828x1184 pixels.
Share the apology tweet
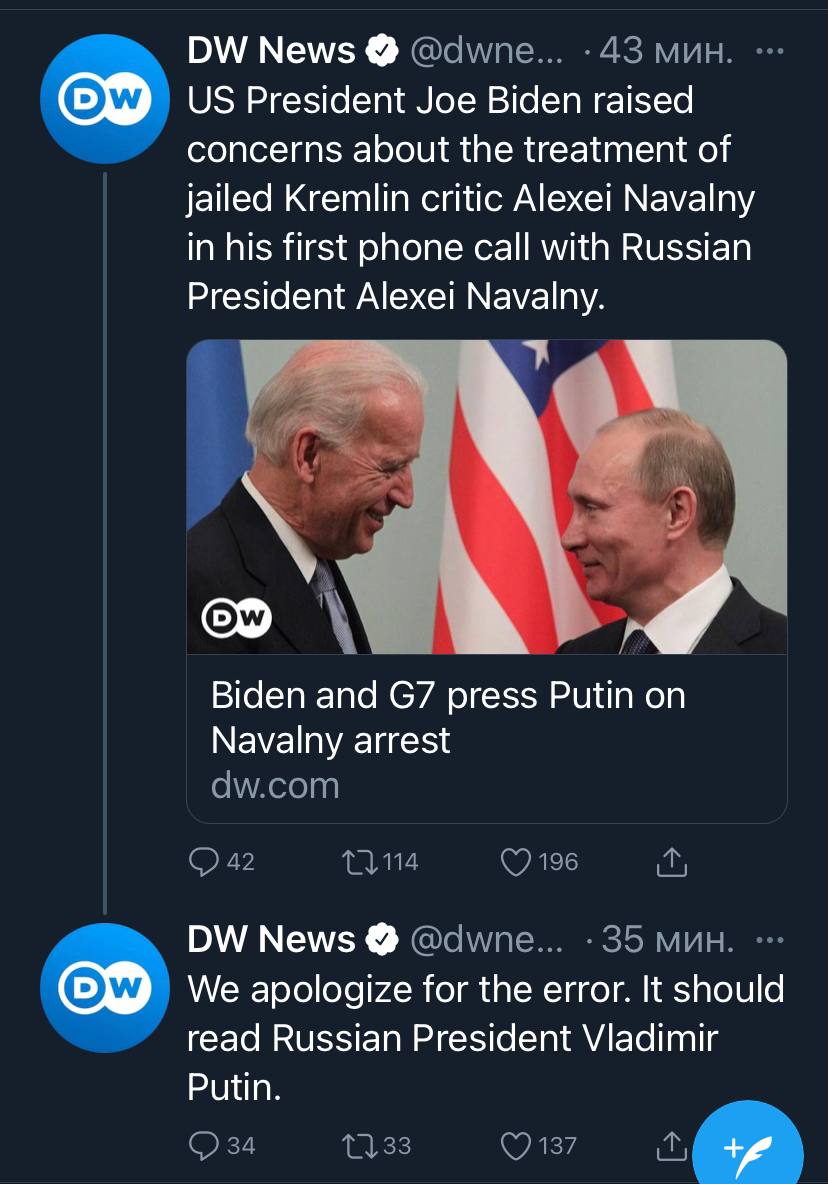(671, 1145)
